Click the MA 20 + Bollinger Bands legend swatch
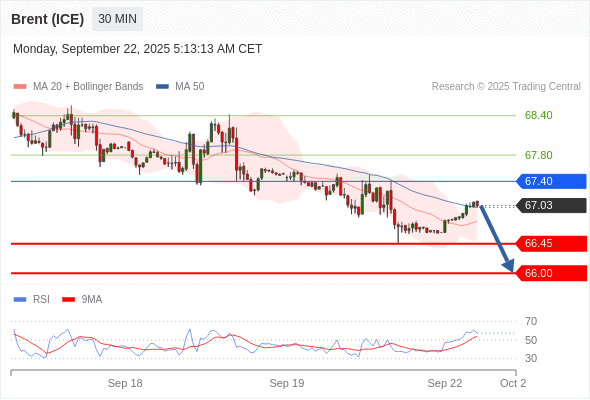This screenshot has width=590, height=400. point(20,87)
